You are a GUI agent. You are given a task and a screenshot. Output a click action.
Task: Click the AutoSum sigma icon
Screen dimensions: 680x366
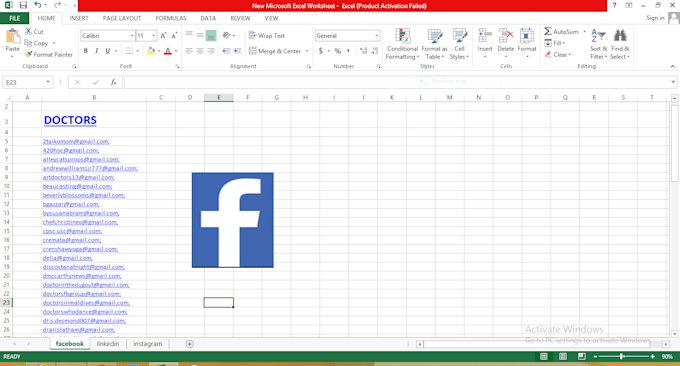[548, 32]
